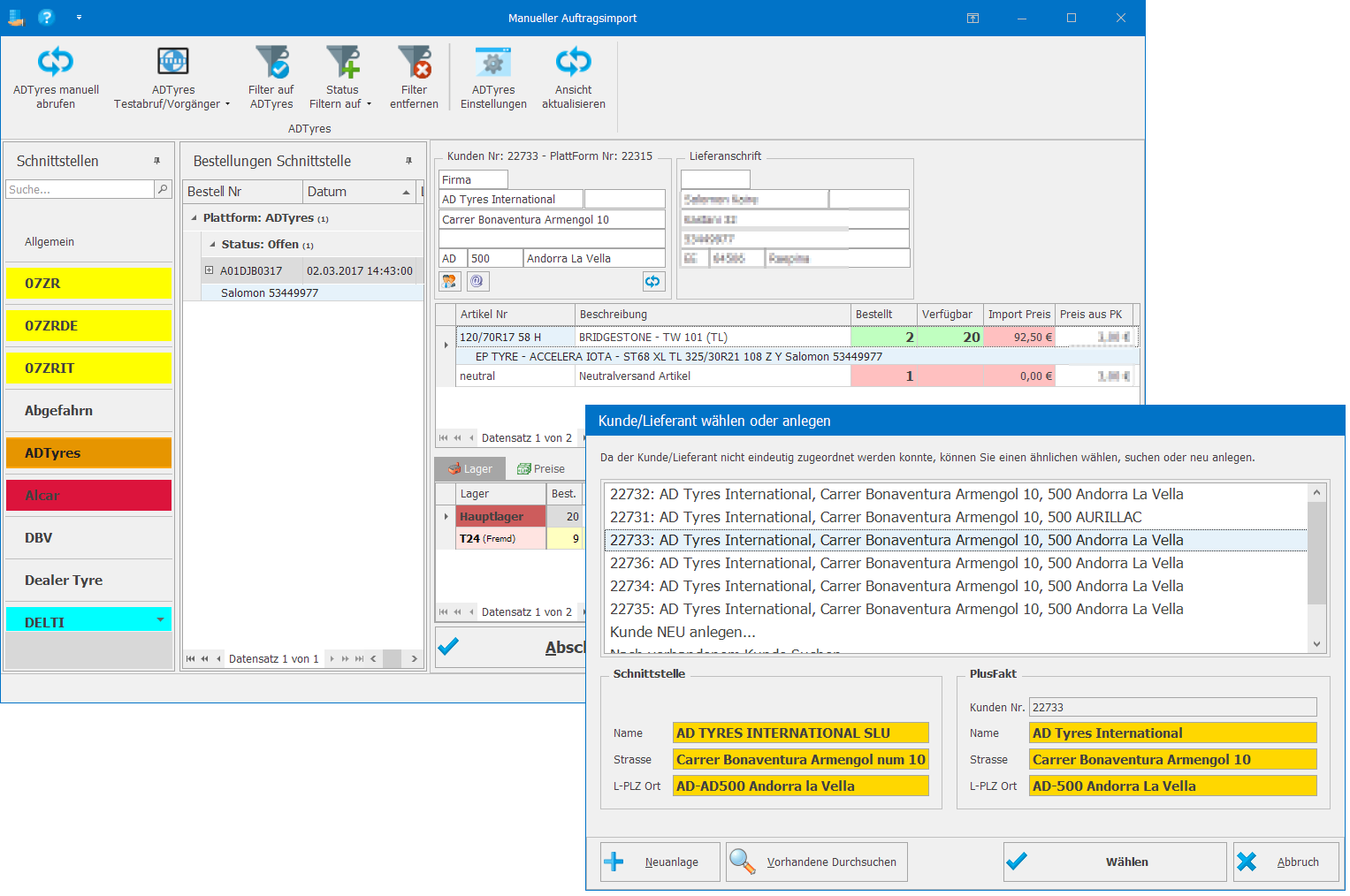This screenshot has width=1350, height=896.
Task: Choose Kunde NEU anlegen... entry
Action: 956,632
